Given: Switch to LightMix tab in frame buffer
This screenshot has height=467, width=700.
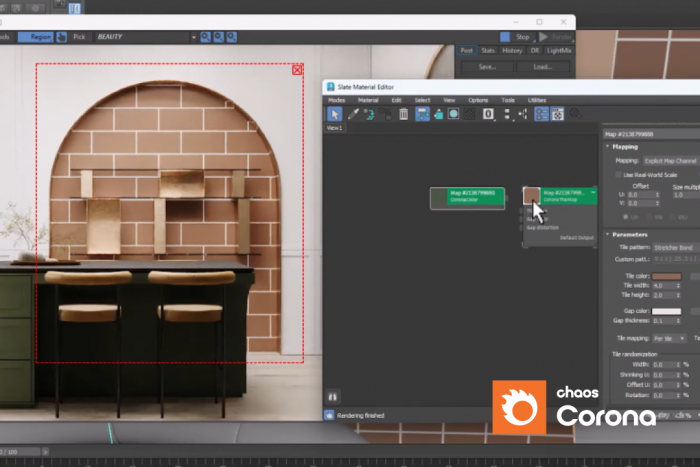Looking at the screenshot, I should pos(559,50).
